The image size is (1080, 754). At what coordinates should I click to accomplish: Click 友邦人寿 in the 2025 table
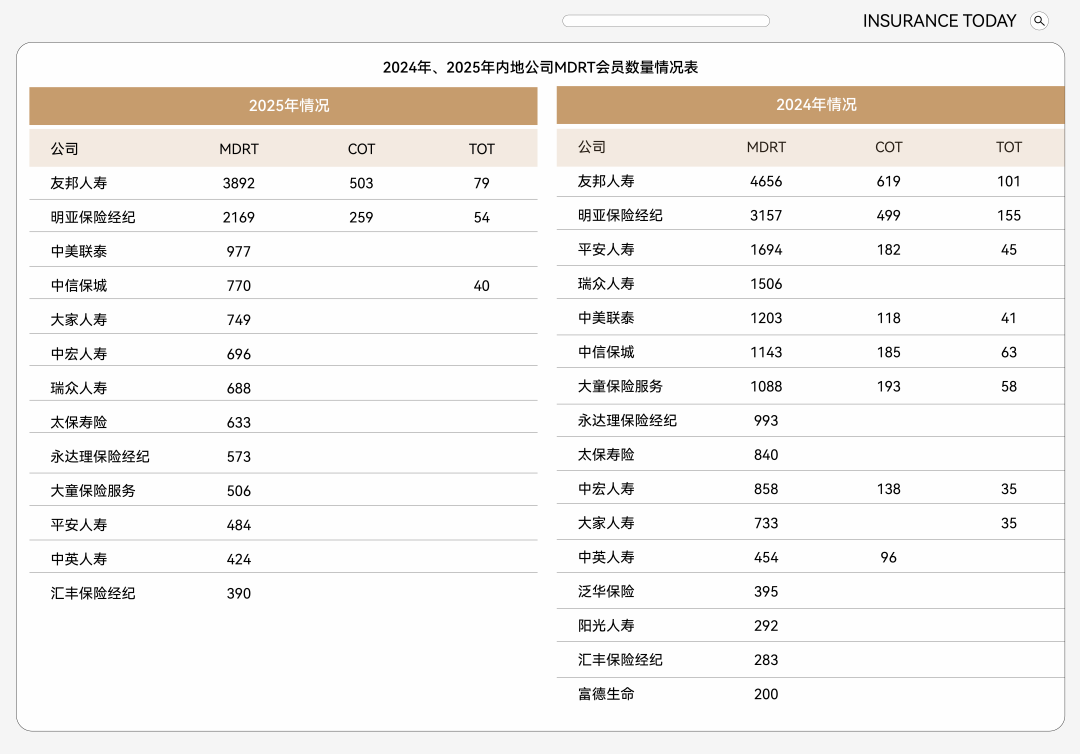pos(79,183)
